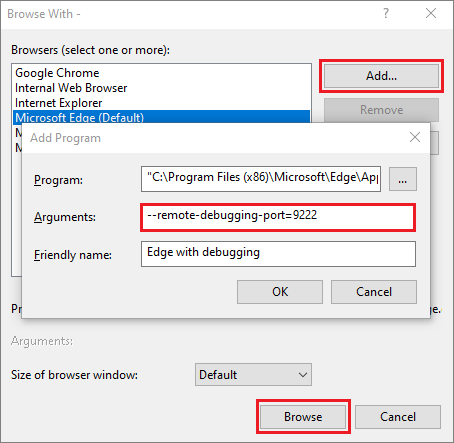Cancel the Browse With dialog

[398, 417]
